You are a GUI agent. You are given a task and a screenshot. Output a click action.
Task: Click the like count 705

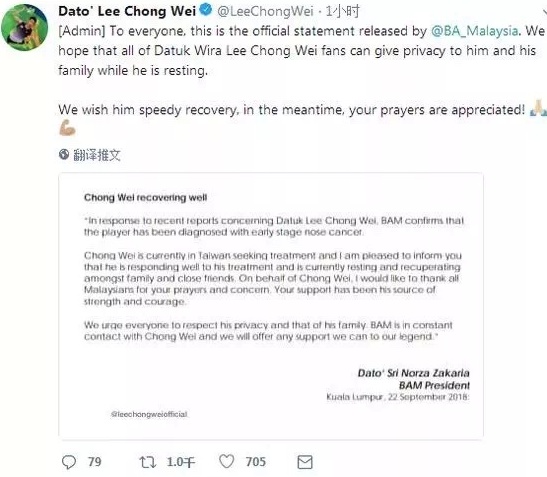[256, 462]
